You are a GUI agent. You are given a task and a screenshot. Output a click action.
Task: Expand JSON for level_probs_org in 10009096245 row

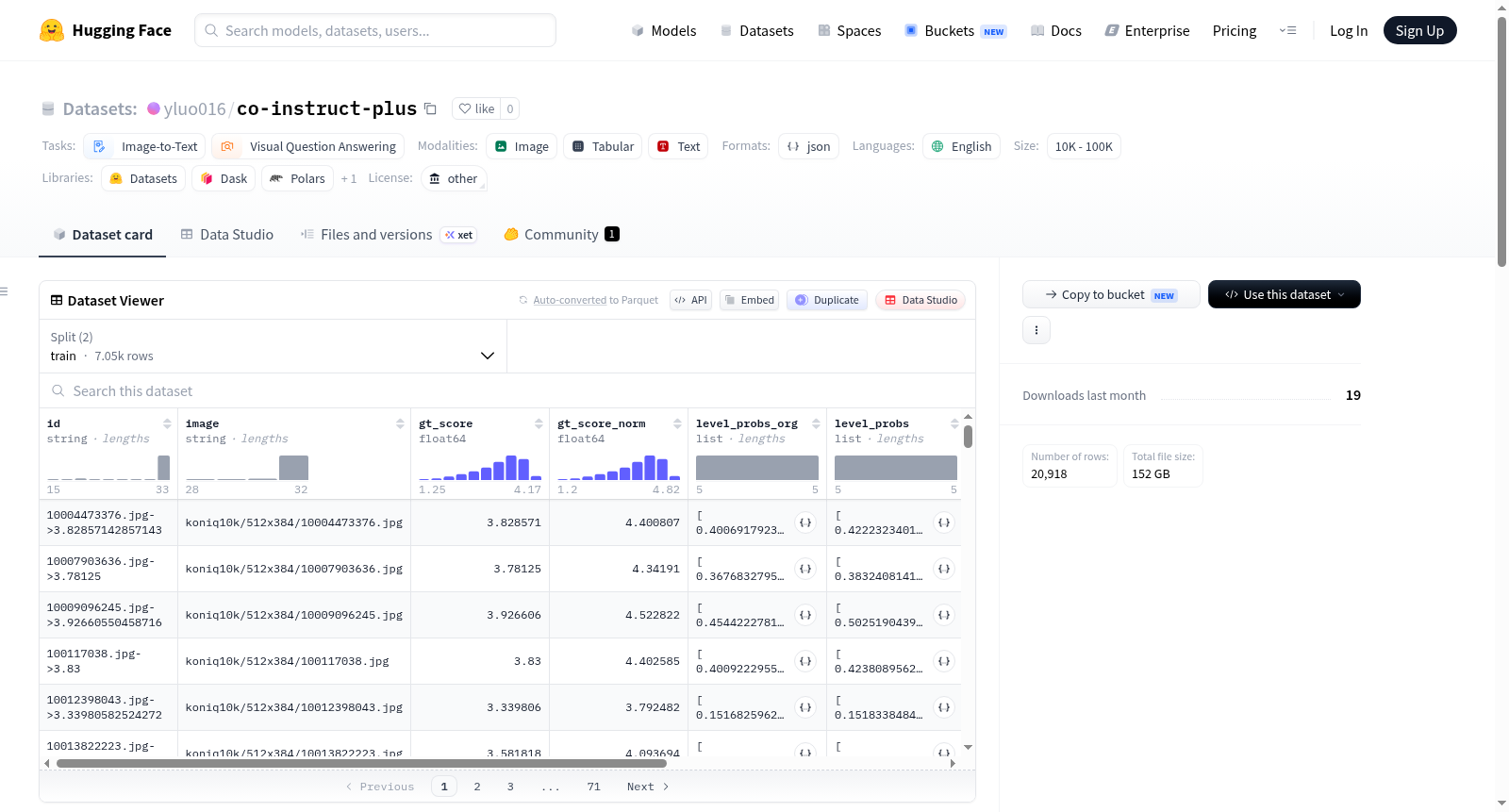pyautogui.click(x=805, y=615)
